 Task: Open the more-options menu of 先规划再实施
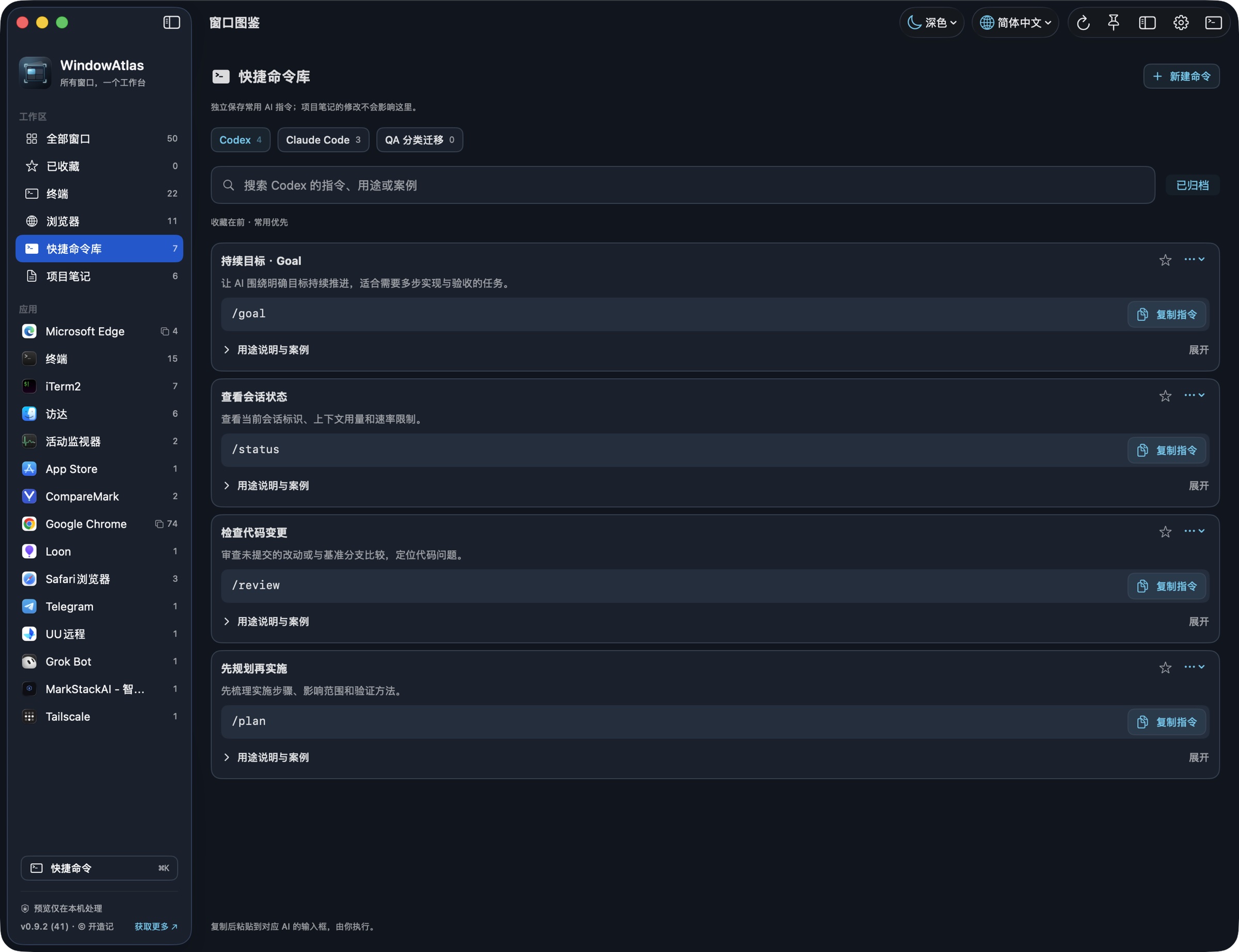pos(1194,667)
